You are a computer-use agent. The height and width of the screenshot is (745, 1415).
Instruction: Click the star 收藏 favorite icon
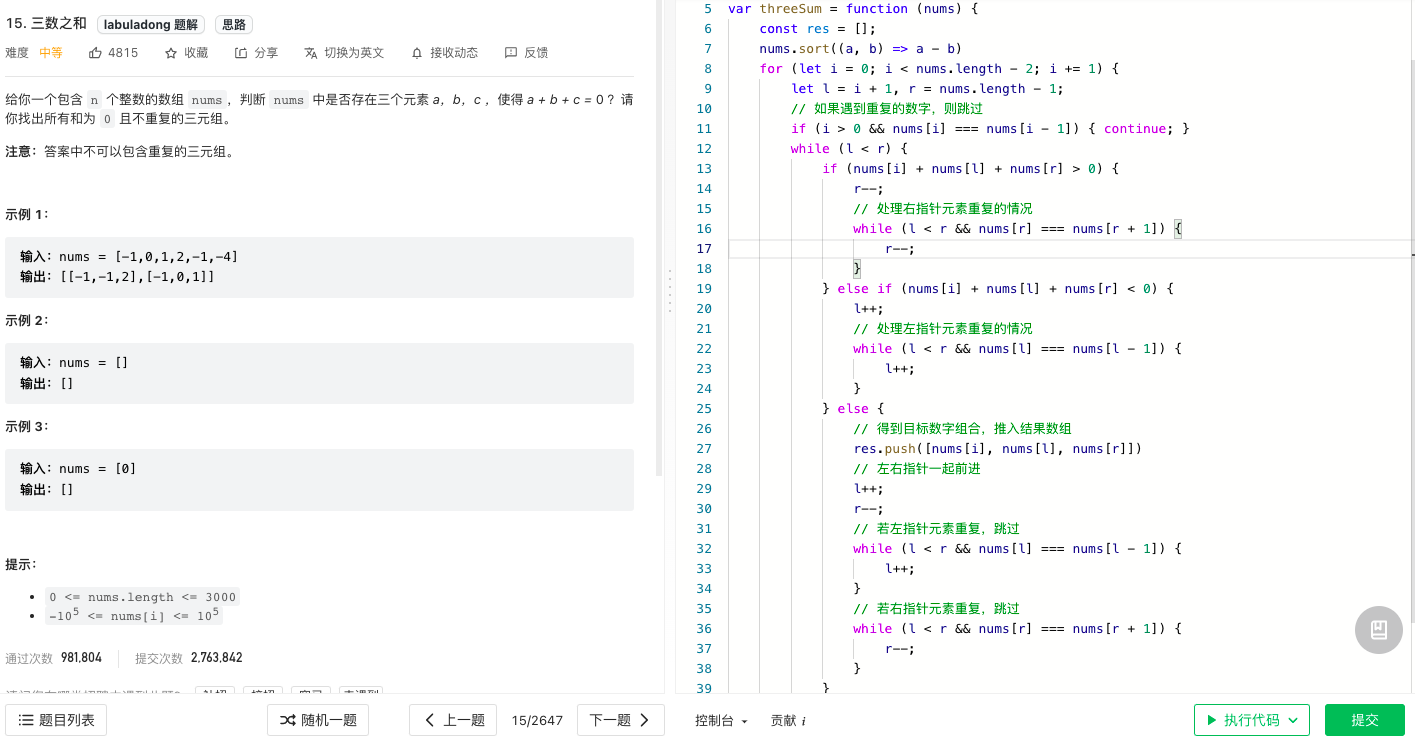pos(171,53)
